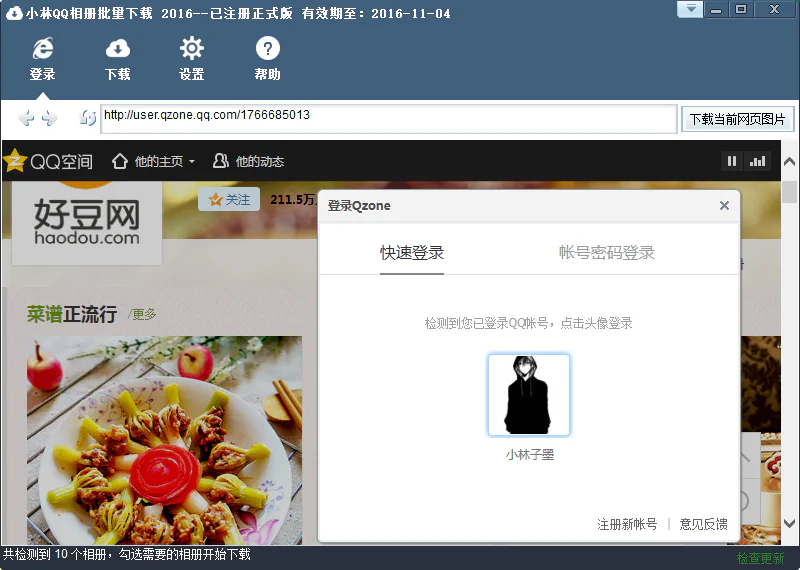The image size is (800, 570).
Task: Focus the URL address input field
Action: click(389, 119)
